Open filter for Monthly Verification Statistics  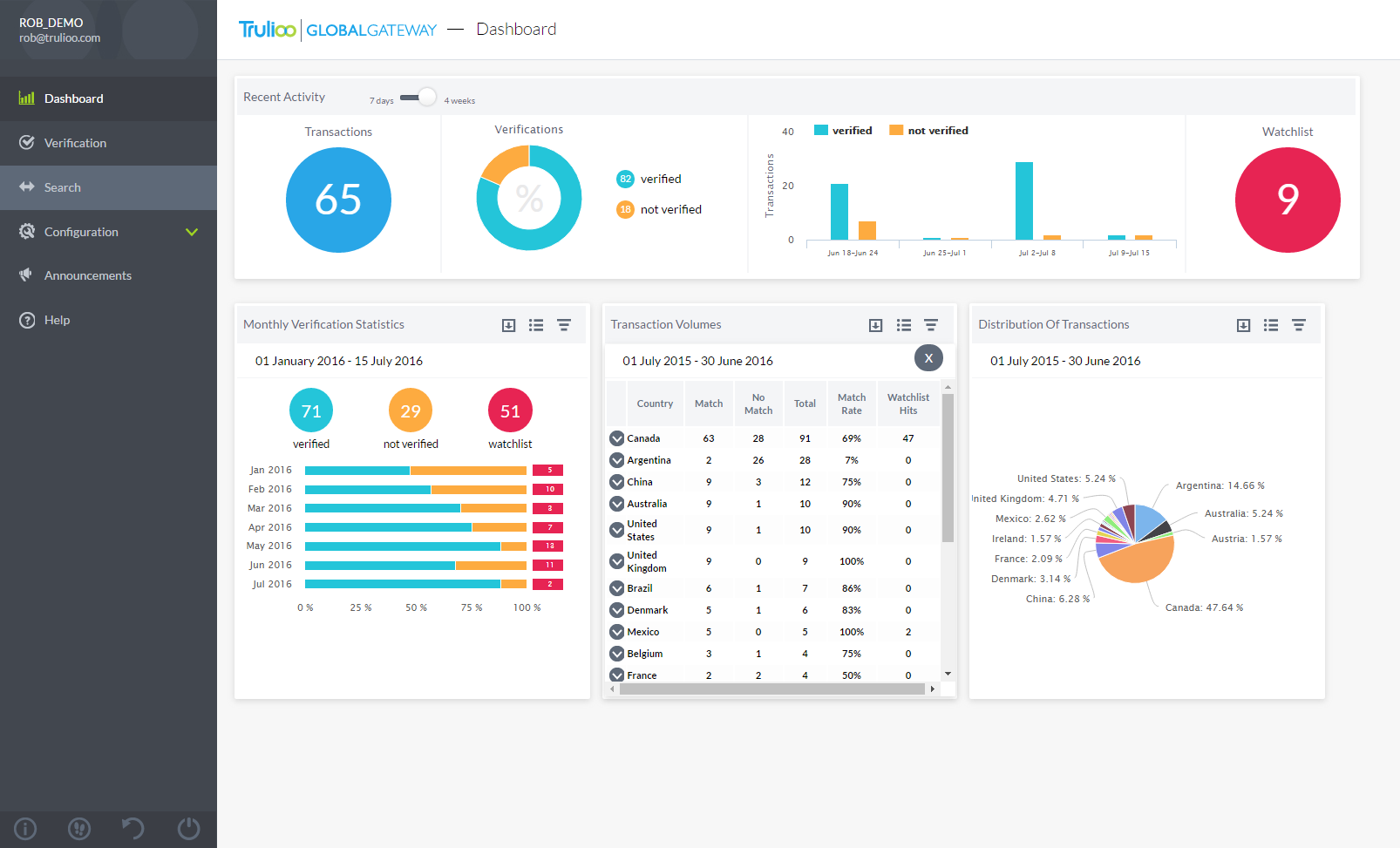(x=564, y=325)
